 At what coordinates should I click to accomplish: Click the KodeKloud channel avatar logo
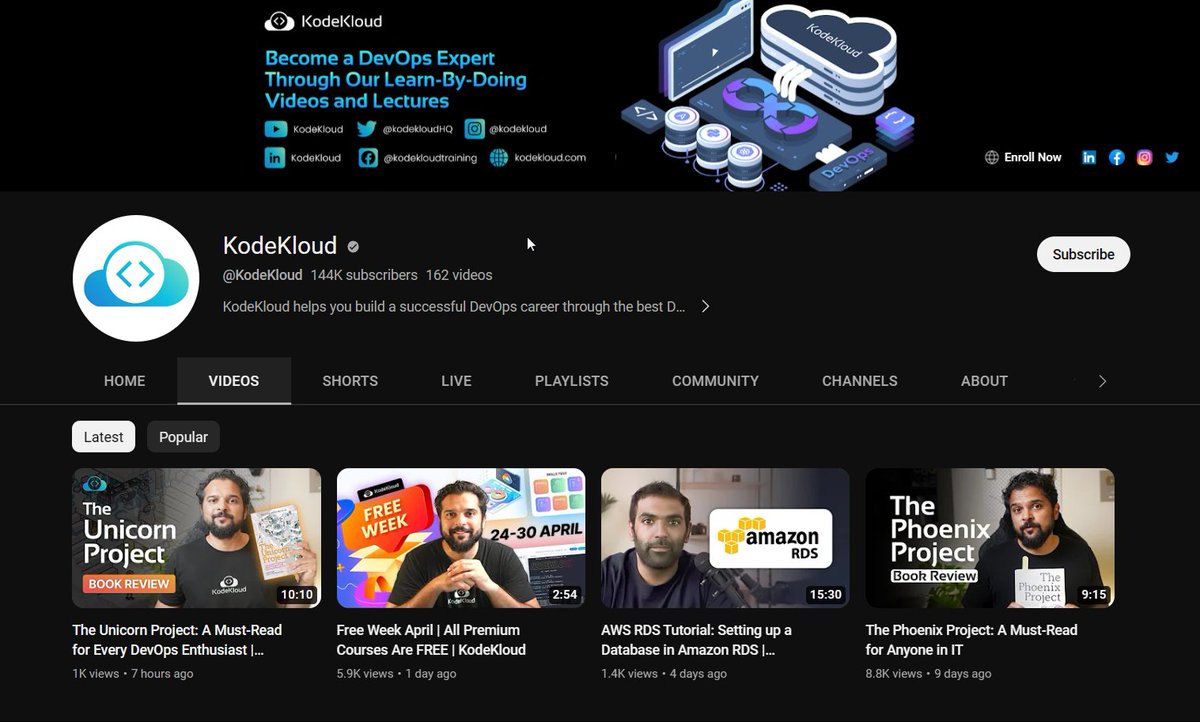(136, 278)
